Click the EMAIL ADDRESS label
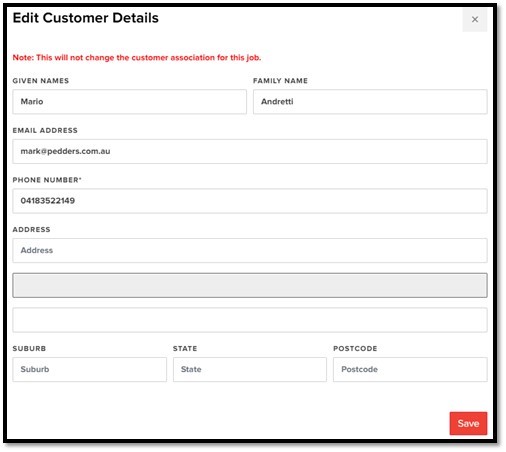This screenshot has height=452, width=506. [x=45, y=130]
